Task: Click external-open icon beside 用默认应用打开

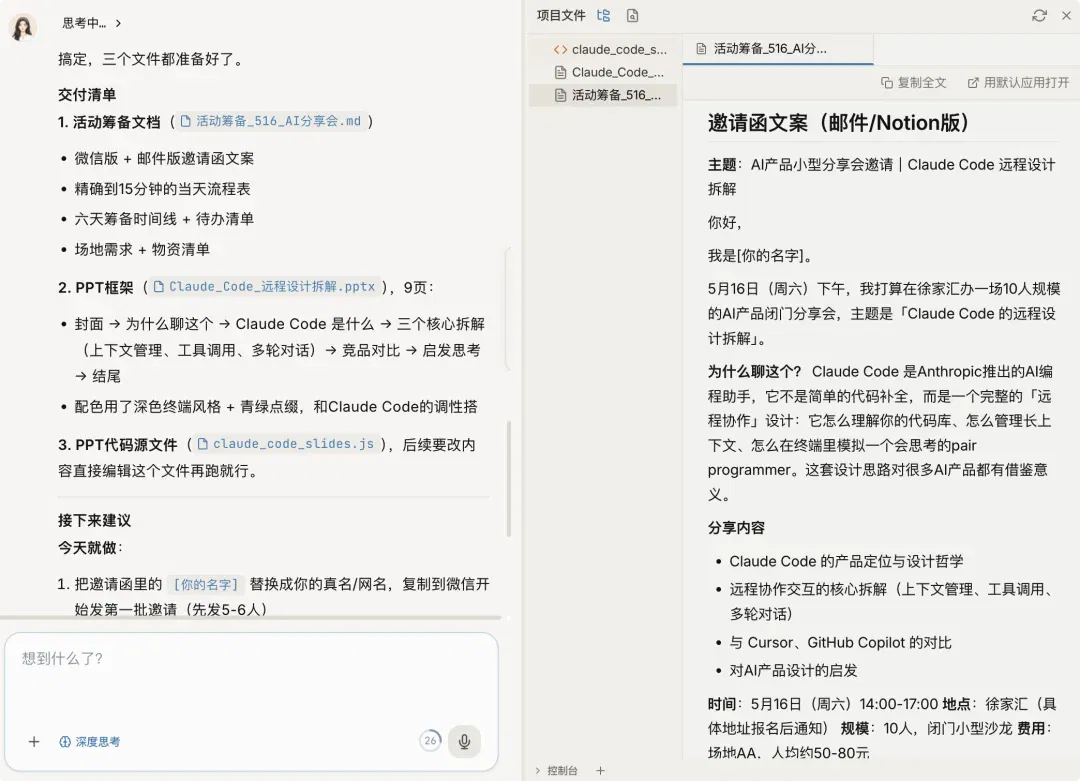Action: [973, 83]
